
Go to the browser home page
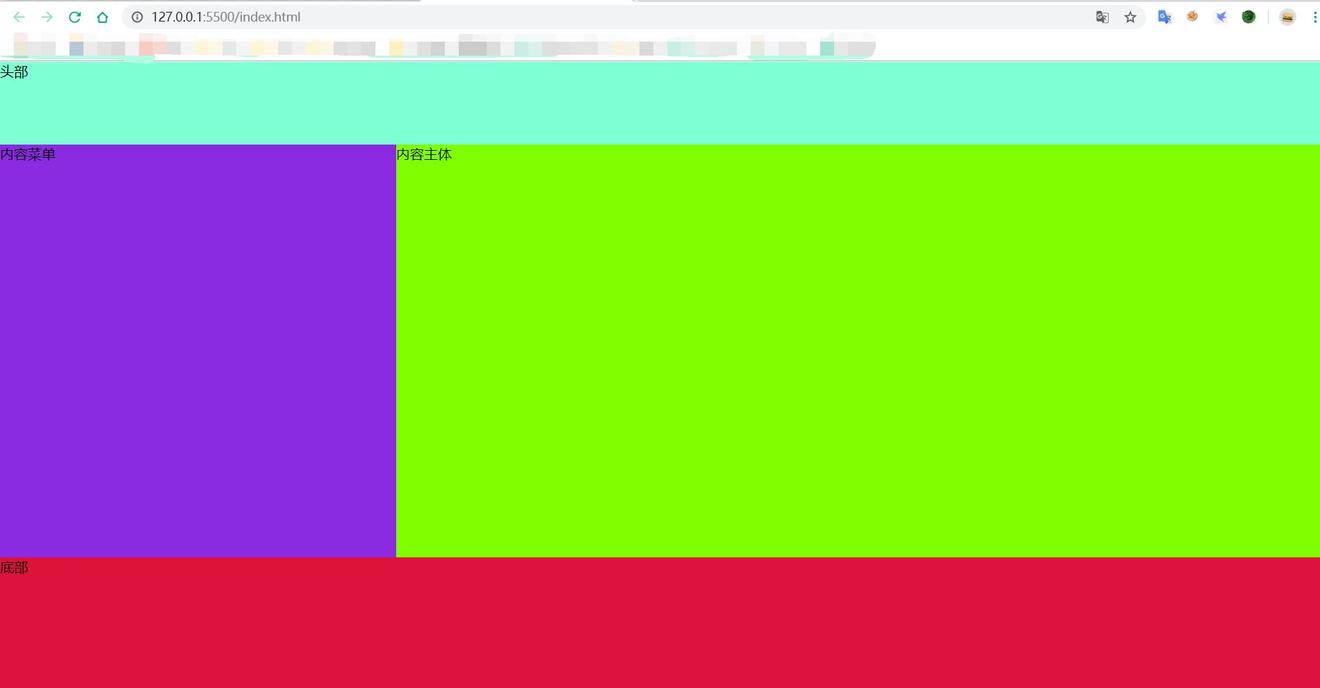pyautogui.click(x=102, y=17)
